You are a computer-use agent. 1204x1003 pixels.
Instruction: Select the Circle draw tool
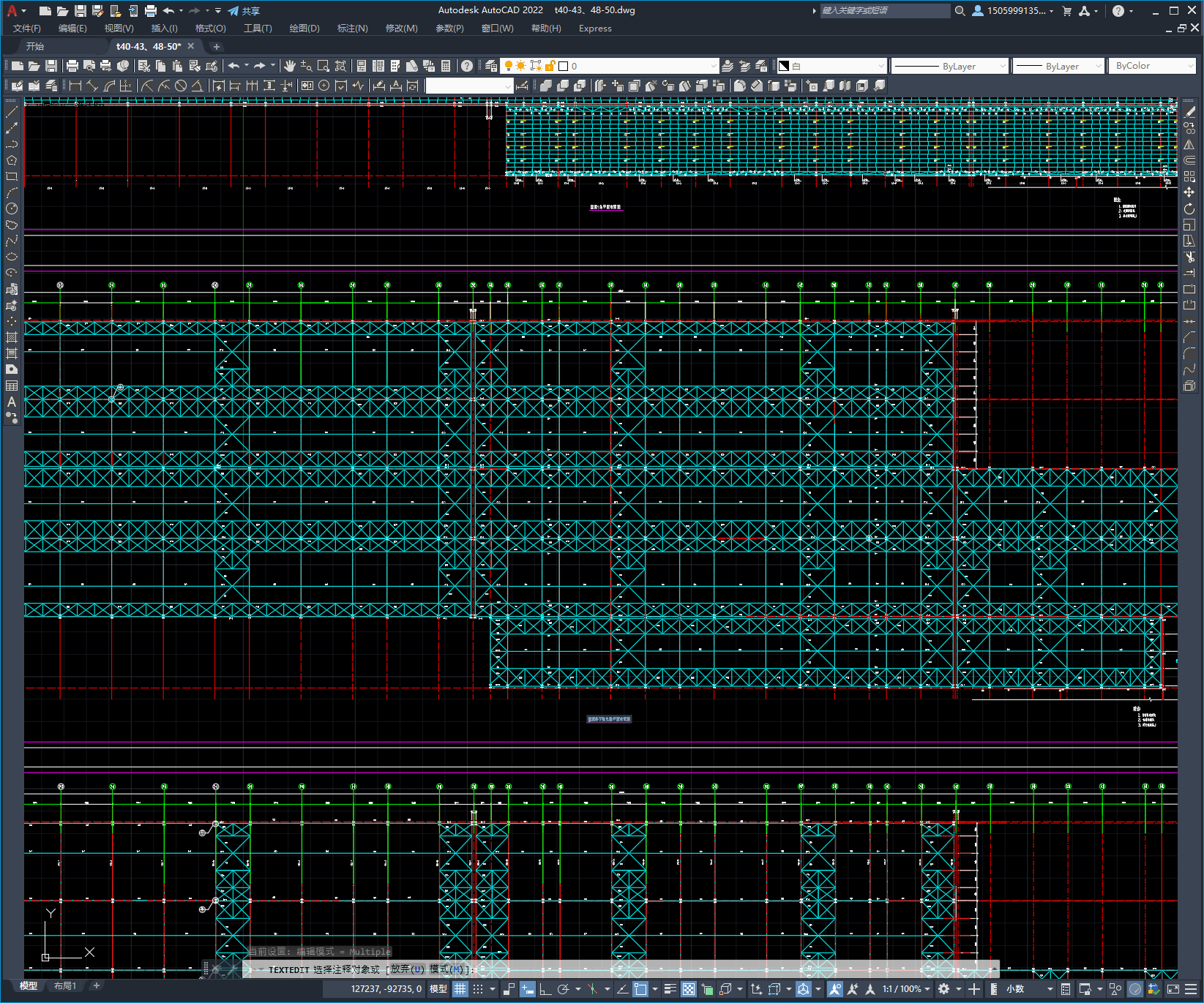click(x=12, y=209)
